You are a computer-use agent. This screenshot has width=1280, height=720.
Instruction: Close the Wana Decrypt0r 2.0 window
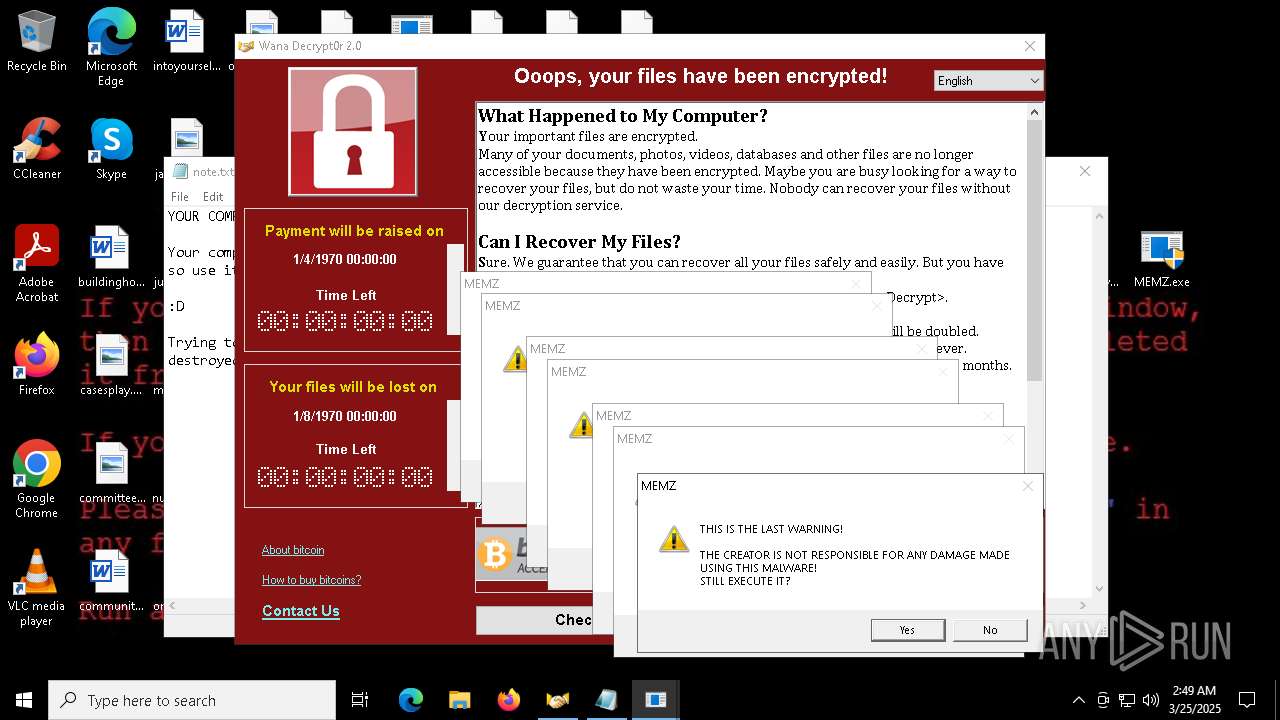click(x=1030, y=46)
